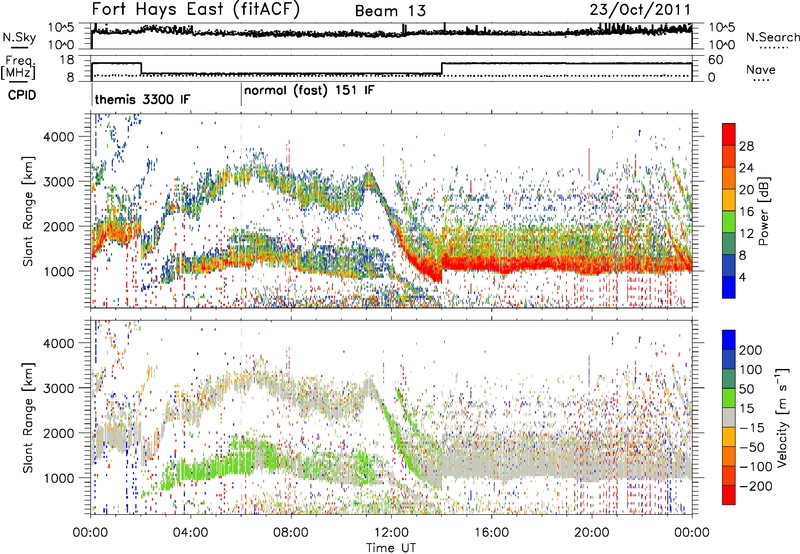Click the '12:00' time axis label
The width and height of the screenshot is (800, 554).
390,533
